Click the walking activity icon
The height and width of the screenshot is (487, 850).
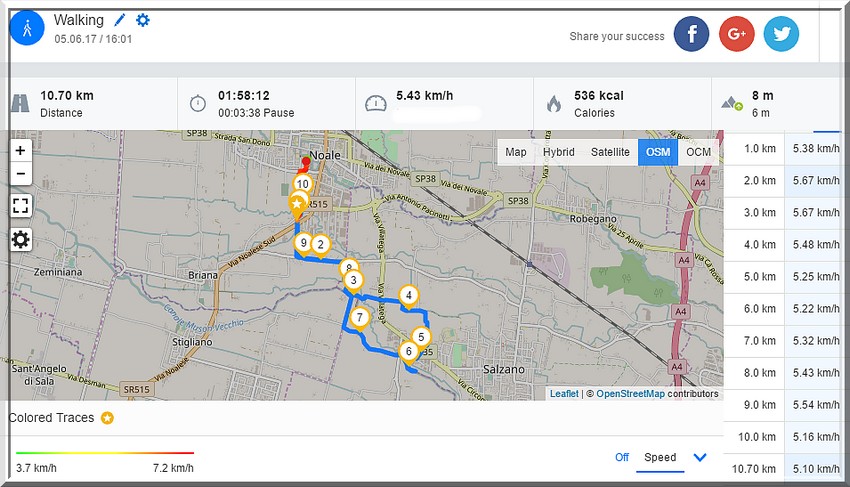pos(27,28)
